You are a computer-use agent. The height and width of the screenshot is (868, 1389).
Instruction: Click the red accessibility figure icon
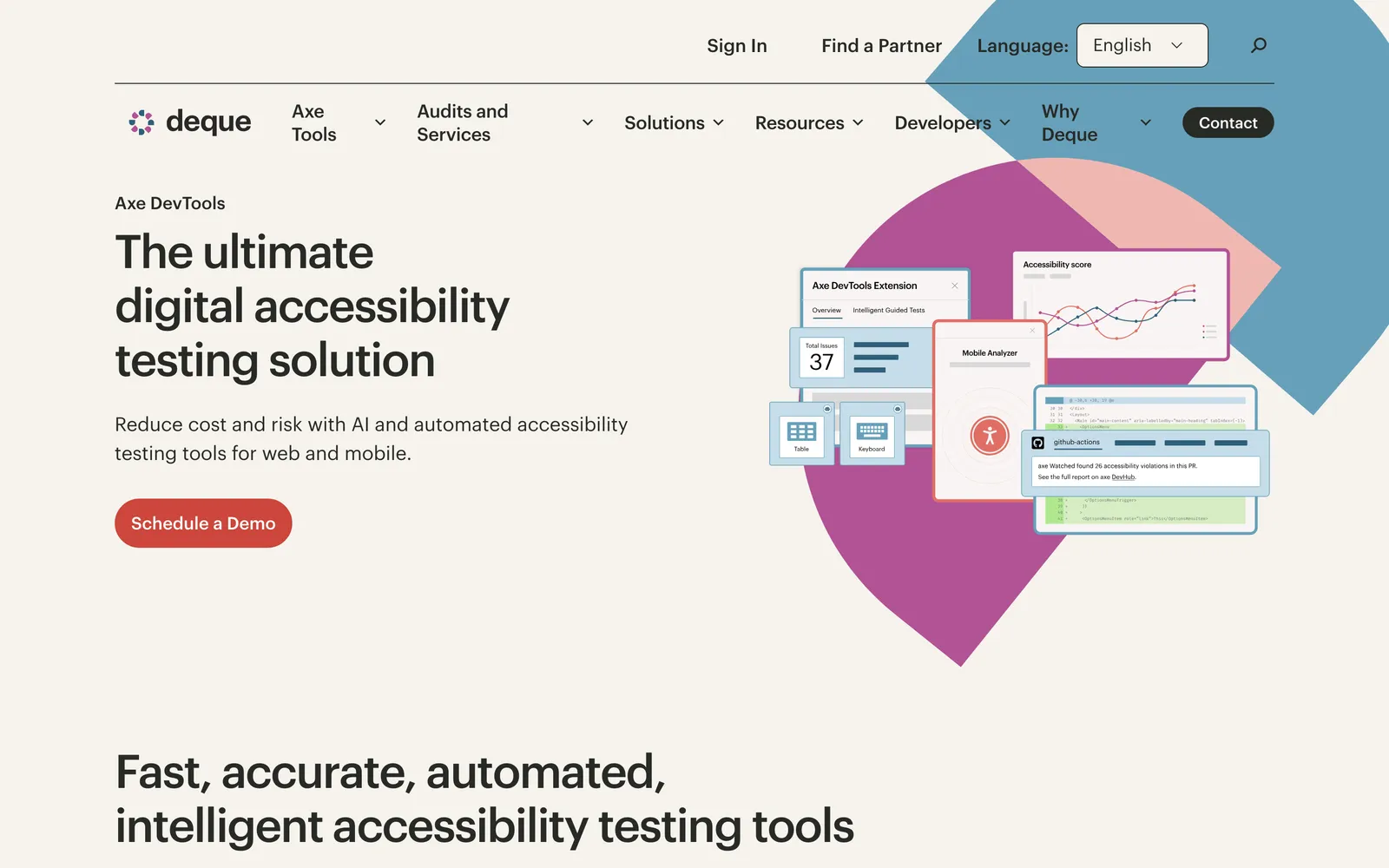coord(990,436)
